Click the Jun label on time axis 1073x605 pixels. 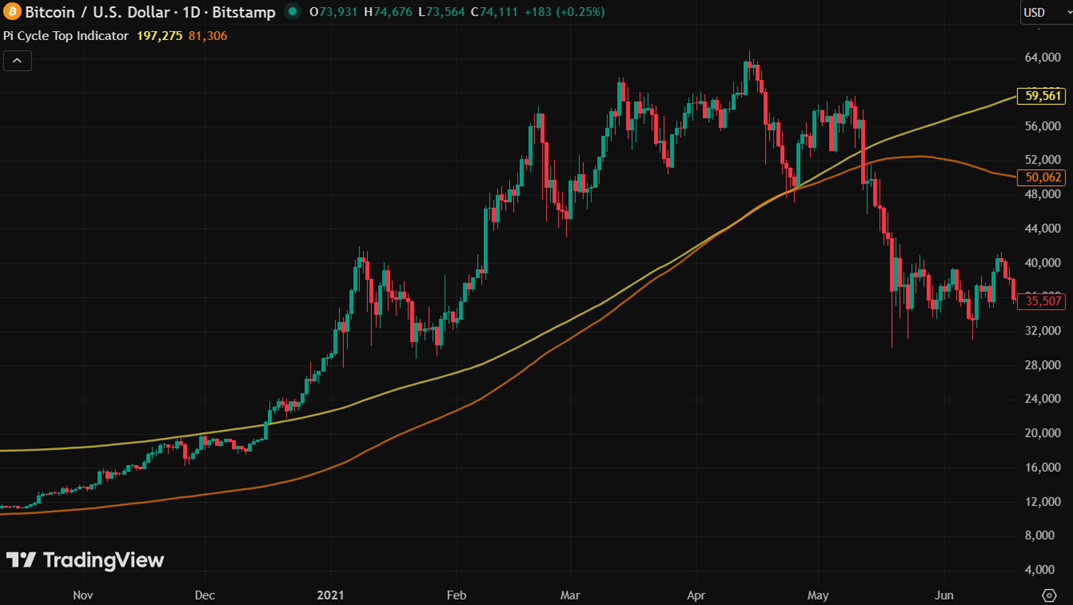point(944,595)
